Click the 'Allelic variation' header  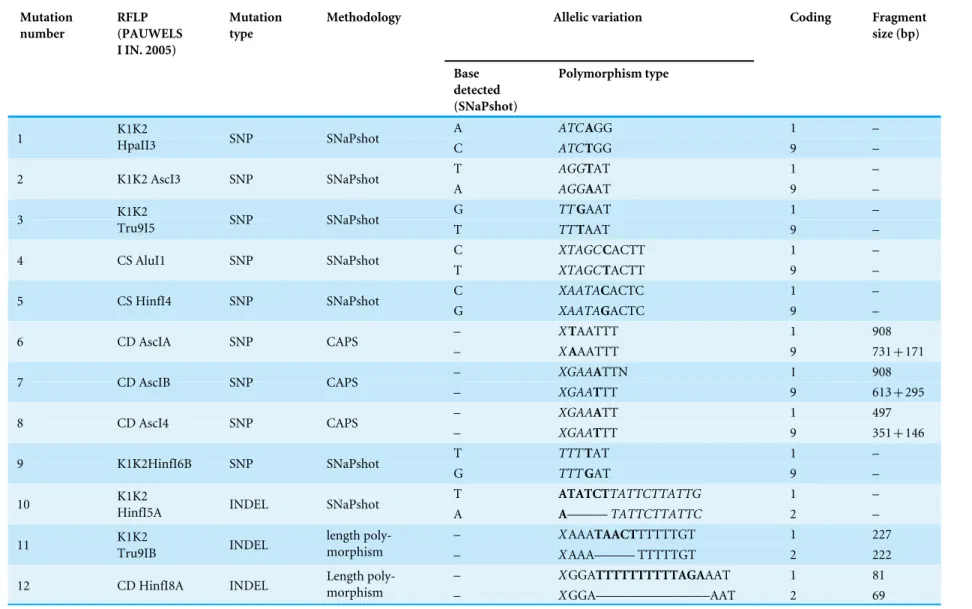[x=598, y=17]
